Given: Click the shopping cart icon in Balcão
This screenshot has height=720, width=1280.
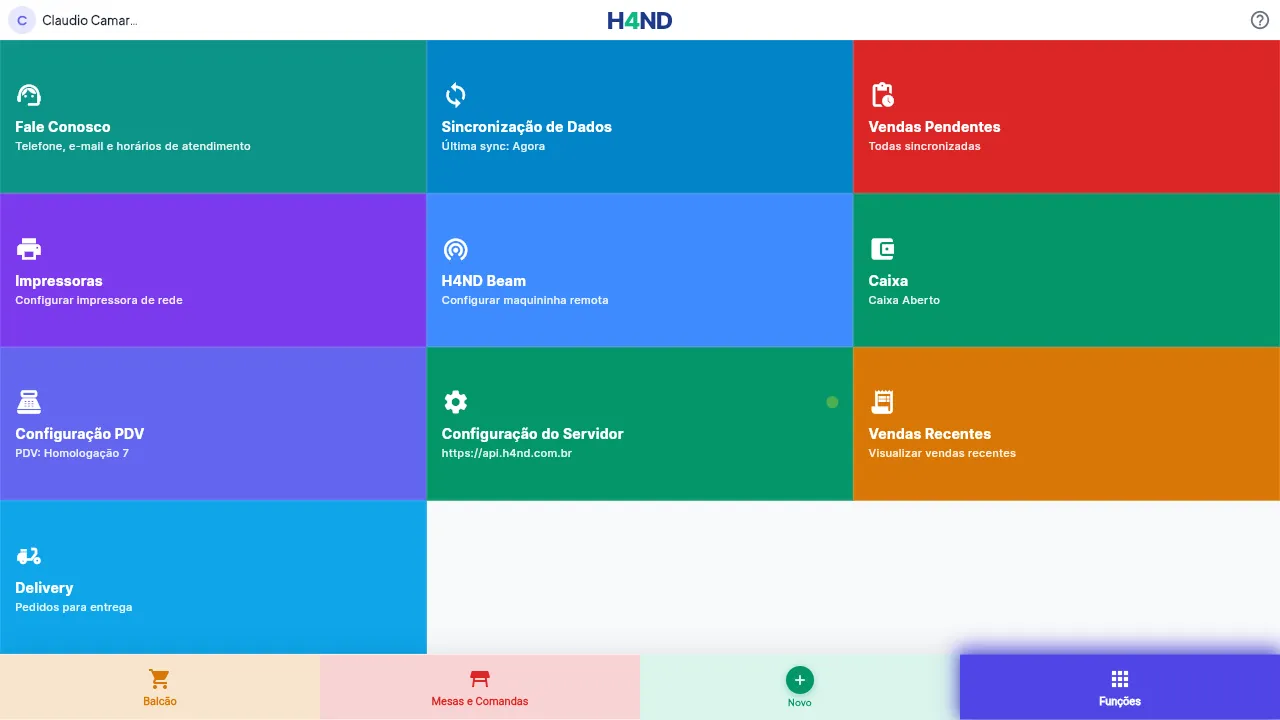Looking at the screenshot, I should tap(160, 679).
